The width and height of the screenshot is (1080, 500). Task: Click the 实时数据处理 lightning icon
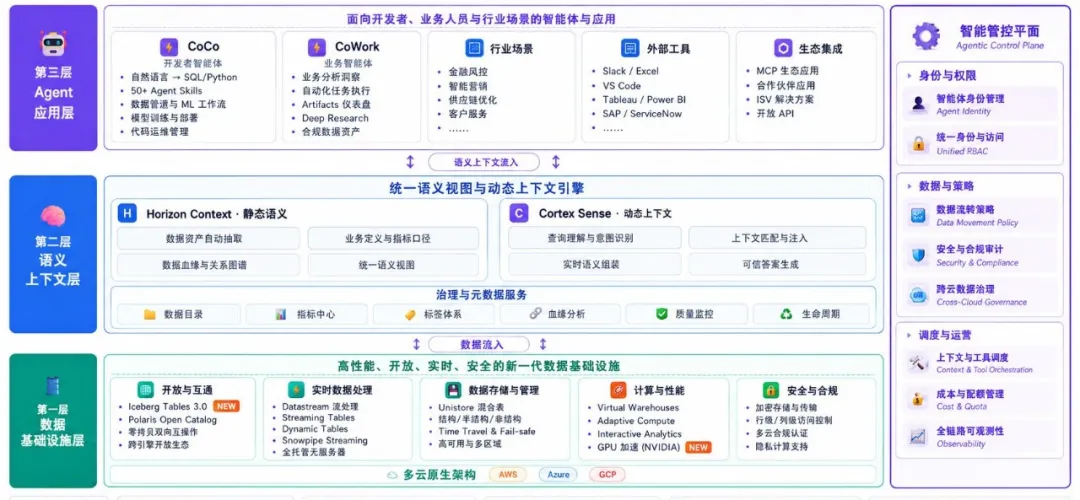click(296, 390)
